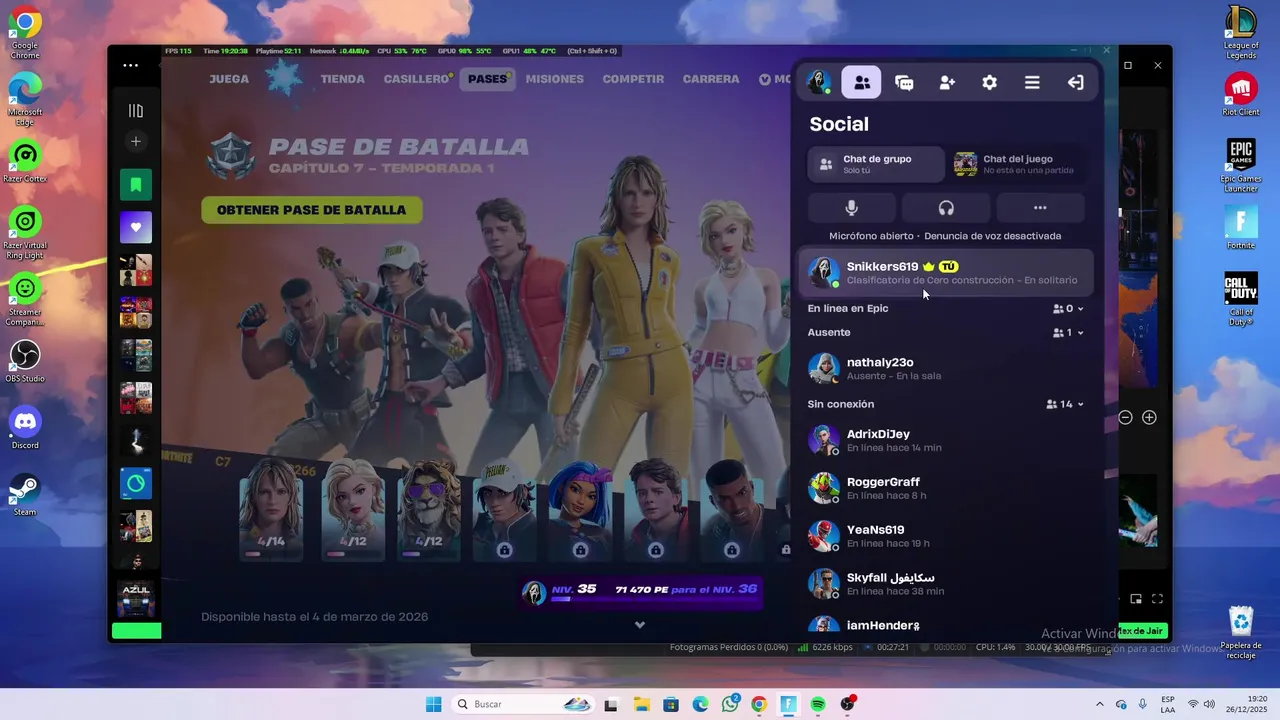Select your own entry Snikkers619

[946, 273]
